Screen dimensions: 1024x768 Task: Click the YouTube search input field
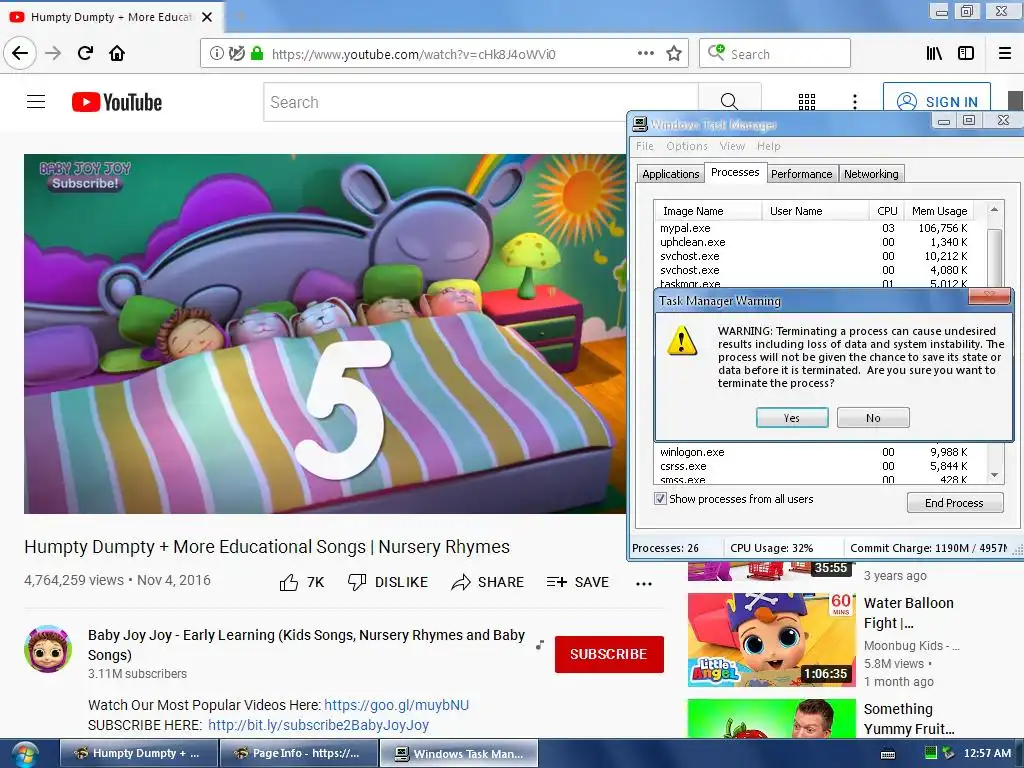pyautogui.click(x=481, y=102)
